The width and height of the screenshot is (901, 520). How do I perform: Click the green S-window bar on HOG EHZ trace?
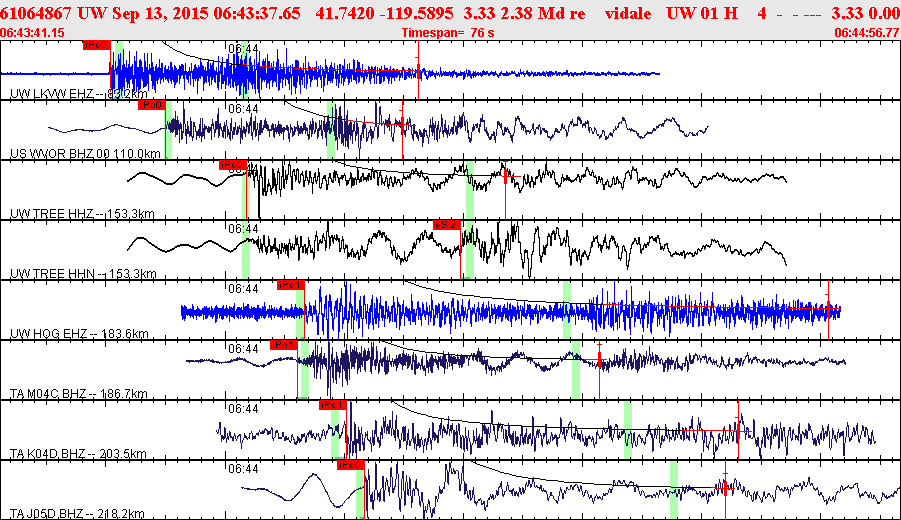pyautogui.click(x=567, y=310)
